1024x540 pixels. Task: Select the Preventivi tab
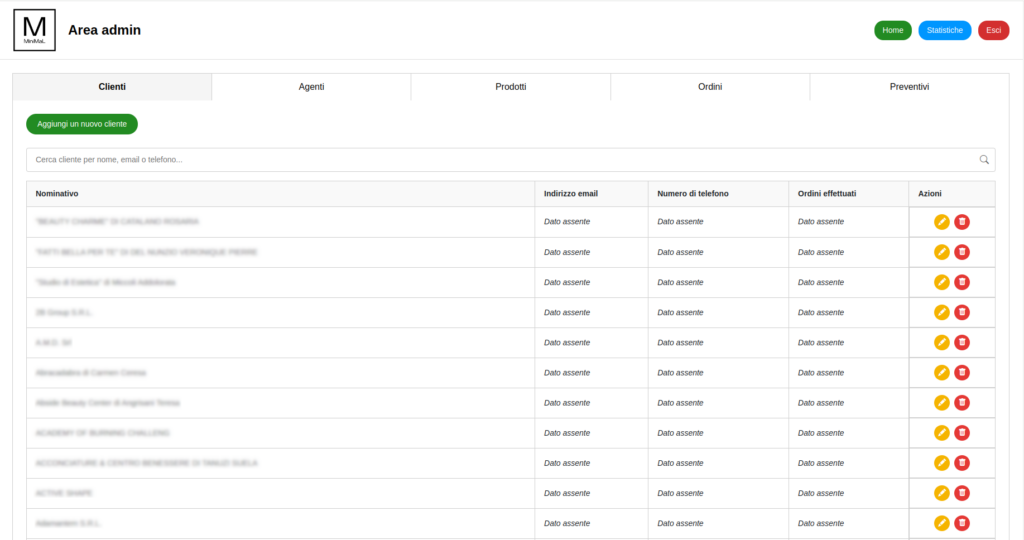coord(909,87)
